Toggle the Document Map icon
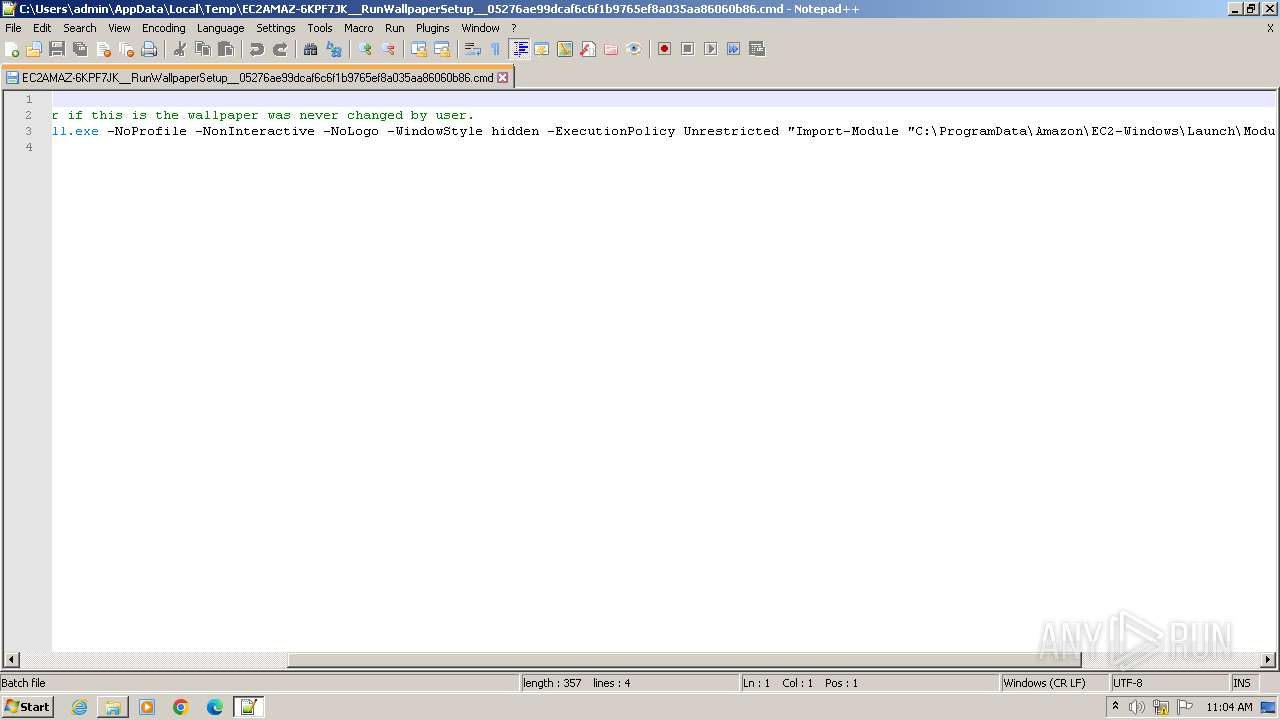 tap(565, 49)
